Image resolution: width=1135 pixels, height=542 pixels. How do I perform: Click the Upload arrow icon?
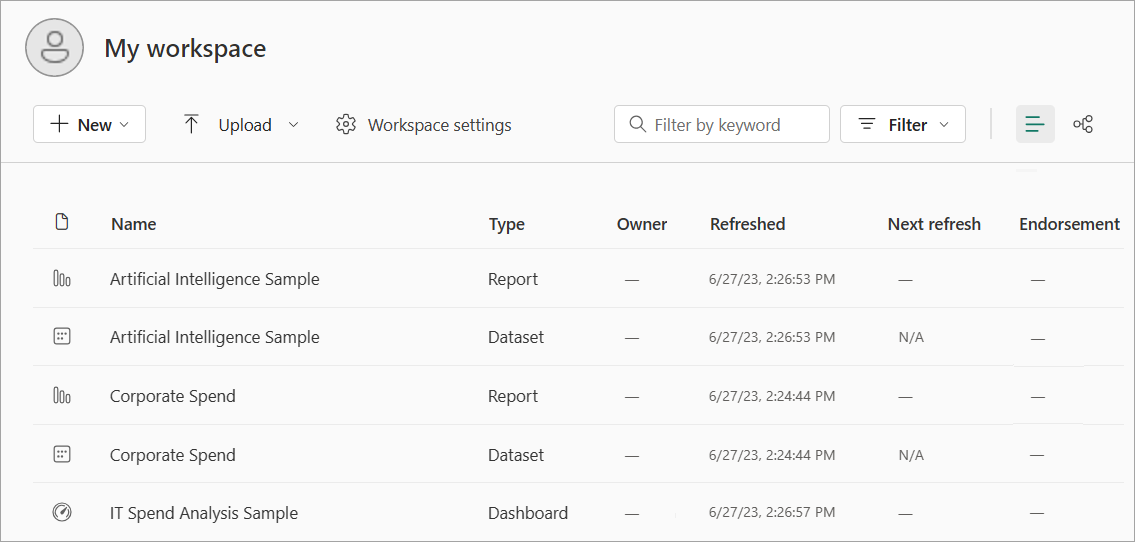[x=191, y=124]
